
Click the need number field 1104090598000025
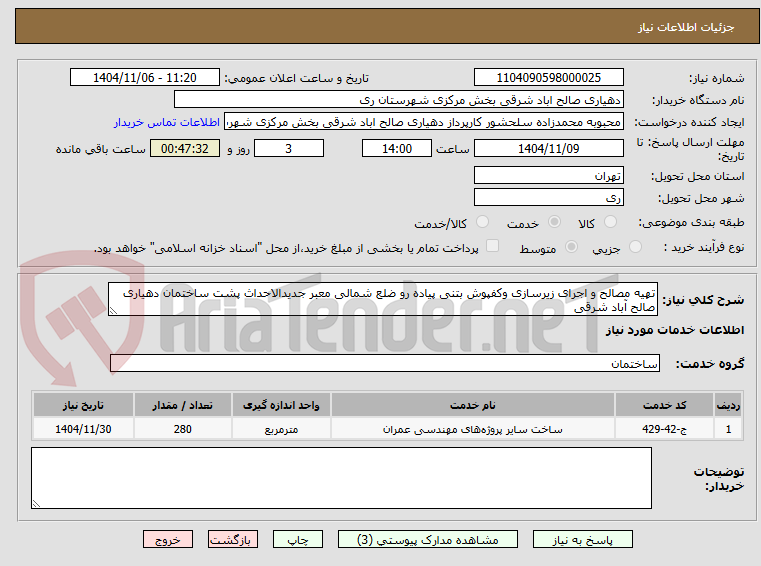click(x=548, y=78)
